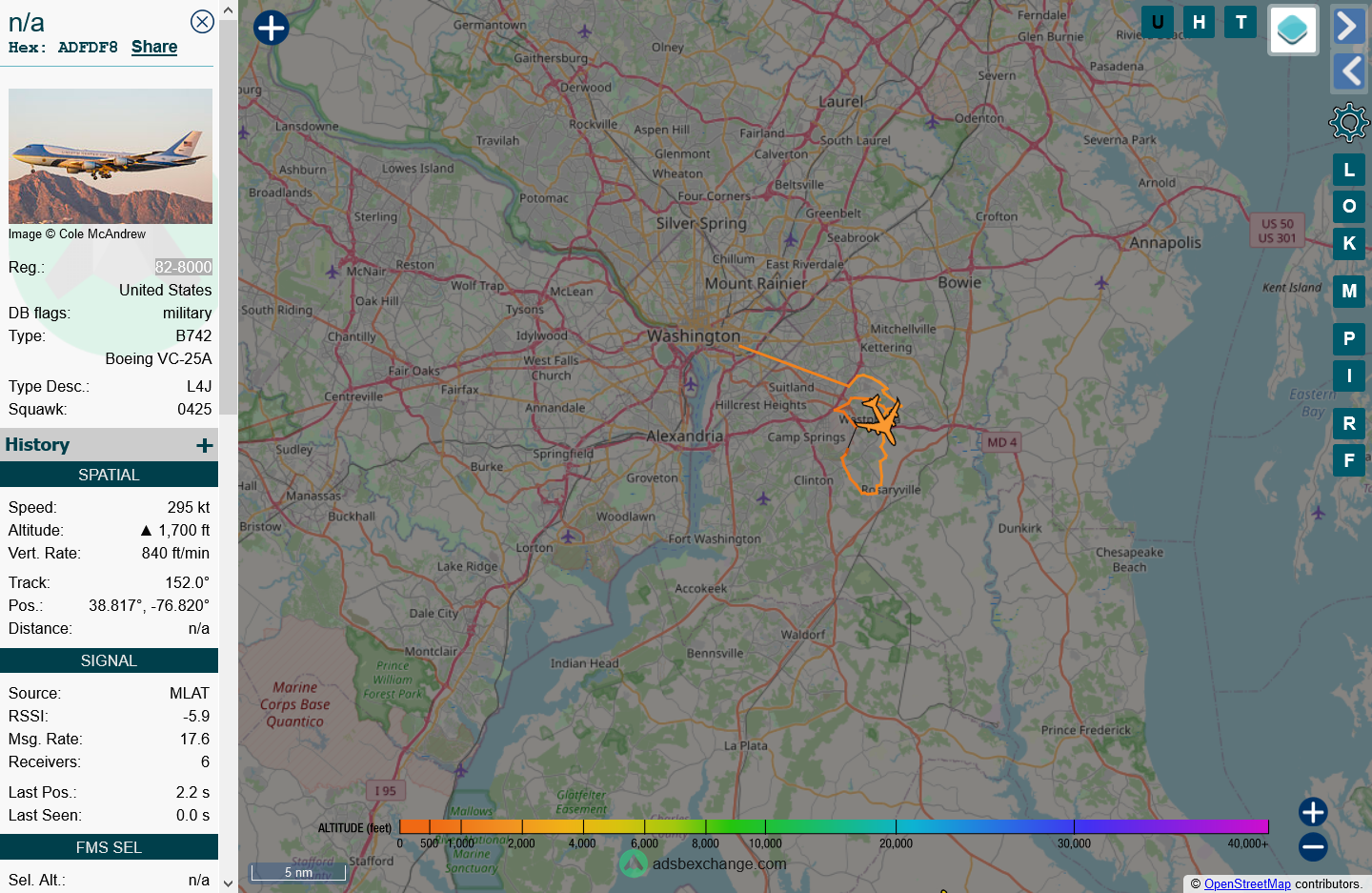Toggle the P button
1372x893 pixels.
[x=1349, y=338]
